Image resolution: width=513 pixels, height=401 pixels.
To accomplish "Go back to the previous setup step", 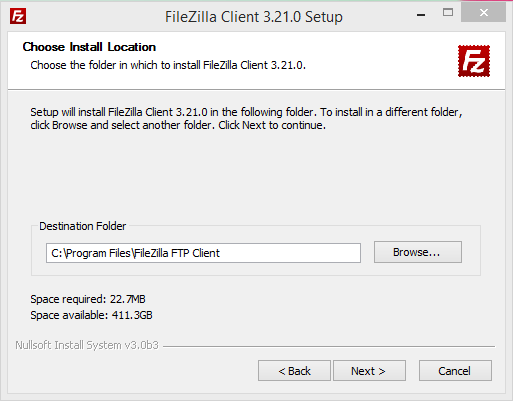I will (x=294, y=370).
